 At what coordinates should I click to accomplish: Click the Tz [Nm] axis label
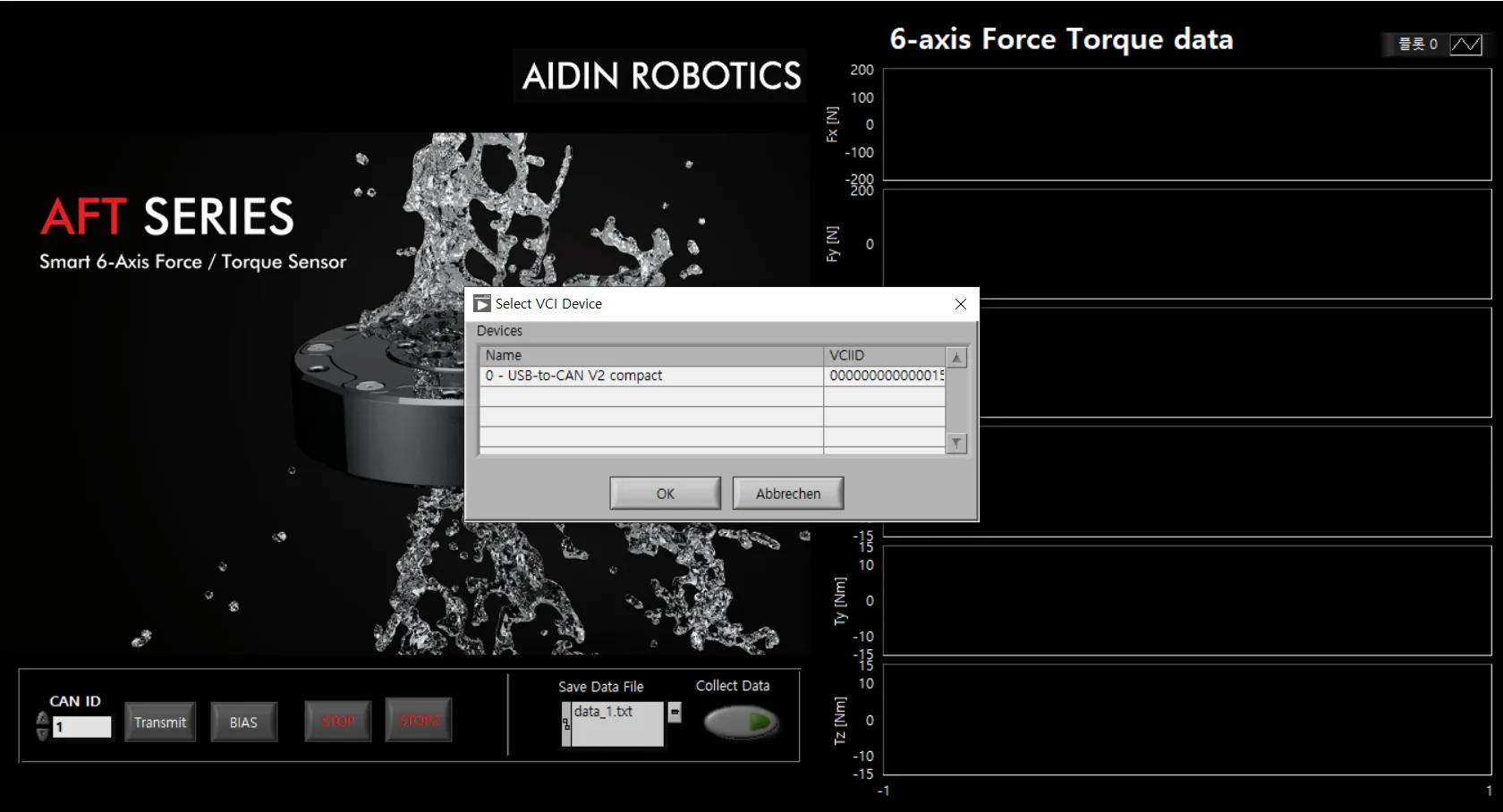[840, 721]
